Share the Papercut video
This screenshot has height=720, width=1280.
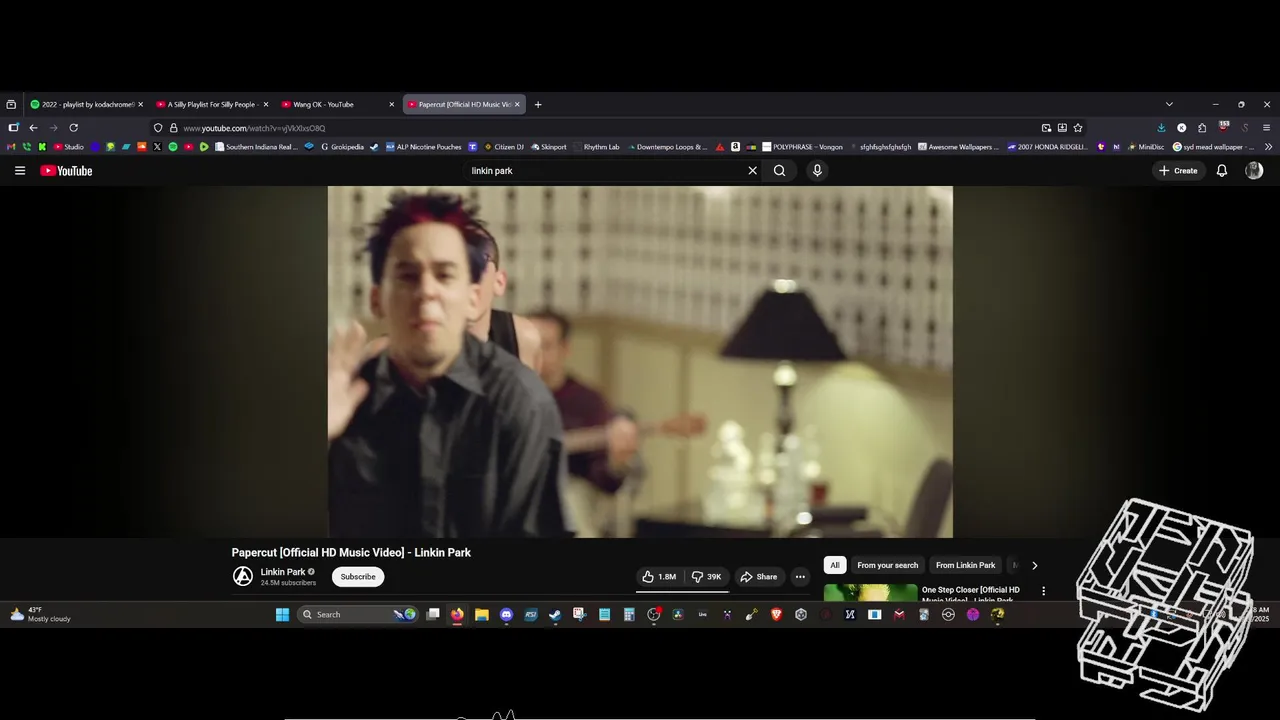pos(758,577)
